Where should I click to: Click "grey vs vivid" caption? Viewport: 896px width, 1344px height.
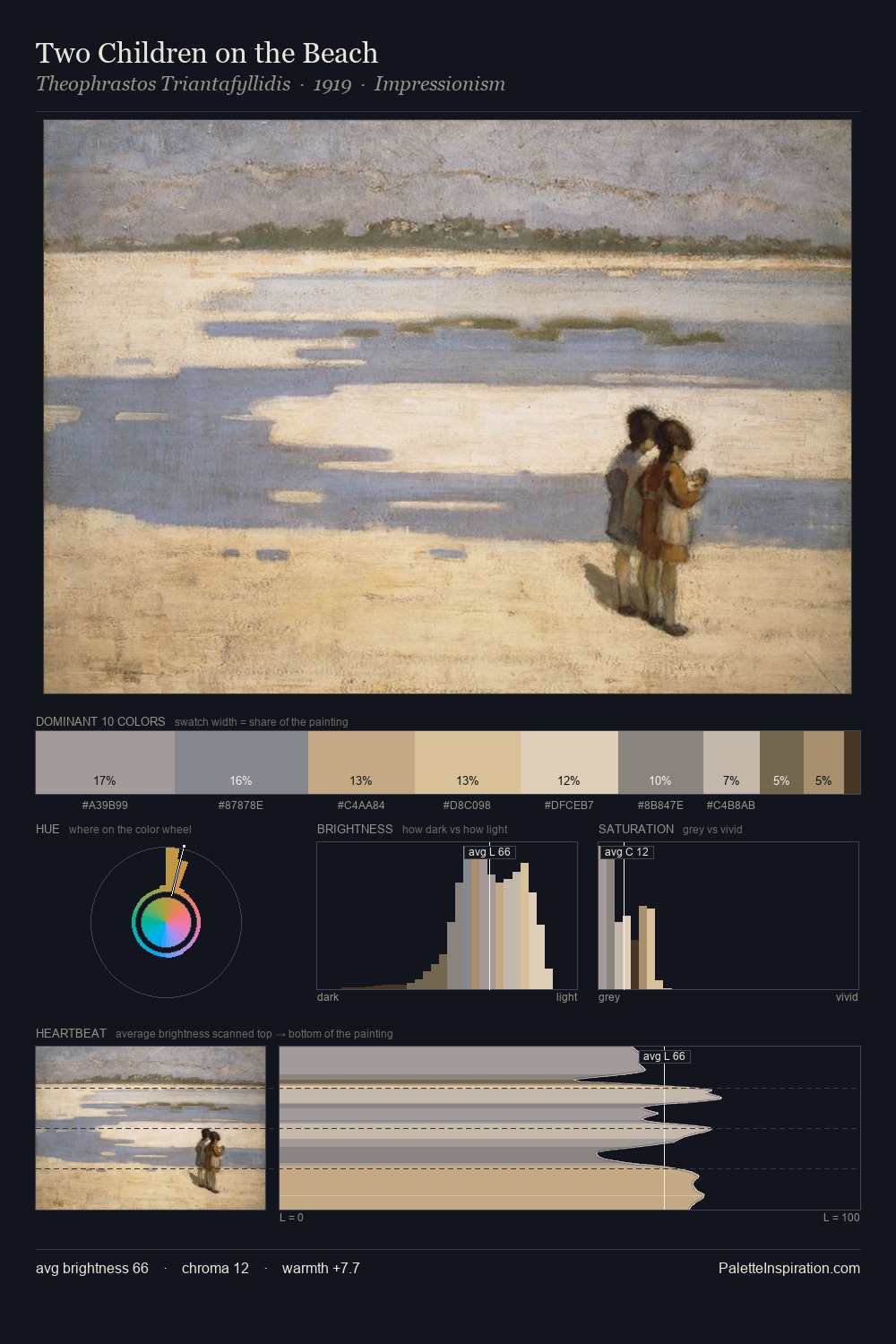coord(712,830)
